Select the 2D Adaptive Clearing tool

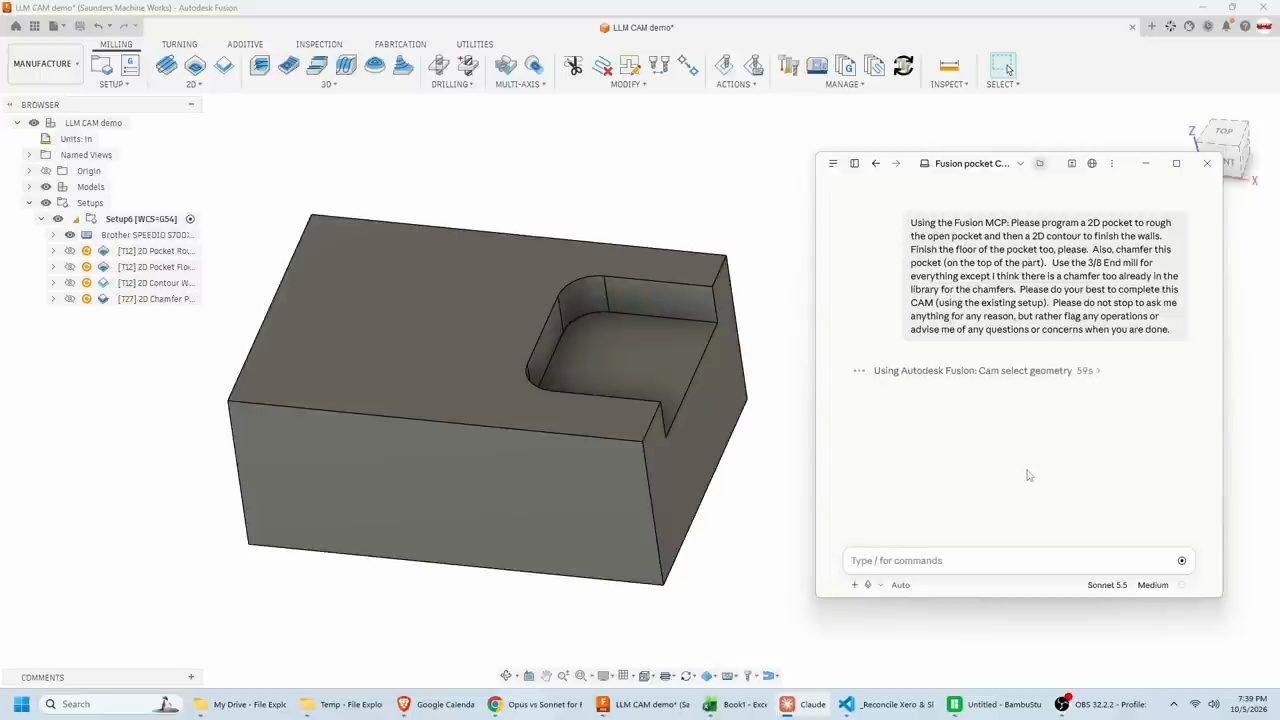tap(166, 66)
